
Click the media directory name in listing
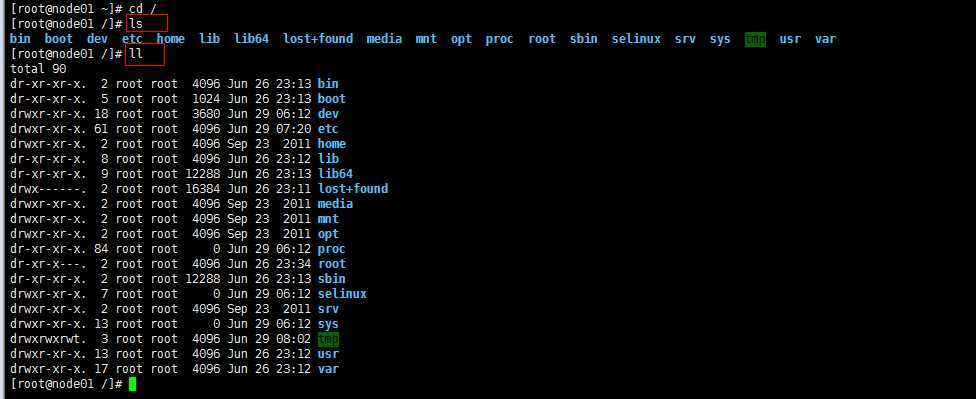coord(335,204)
